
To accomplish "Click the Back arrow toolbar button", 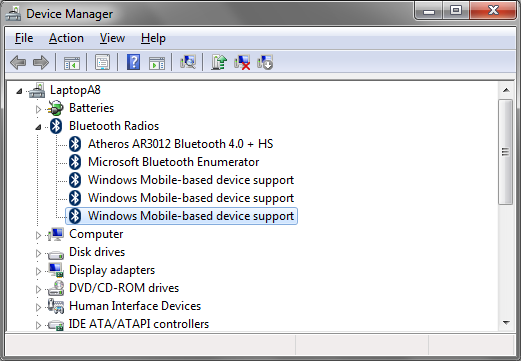I will pos(18,62).
